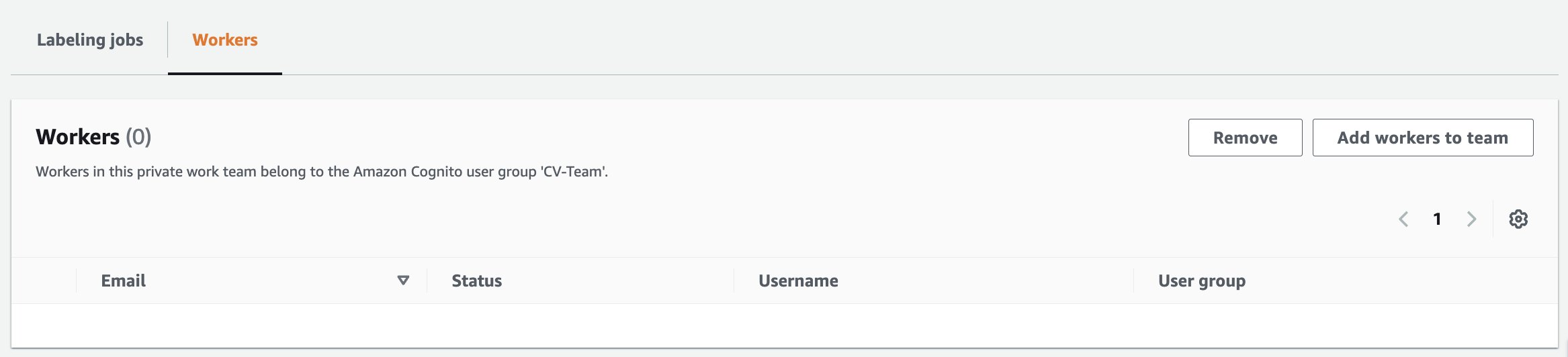Click the Username column header
This screenshot has width=1568, height=357.
click(798, 280)
